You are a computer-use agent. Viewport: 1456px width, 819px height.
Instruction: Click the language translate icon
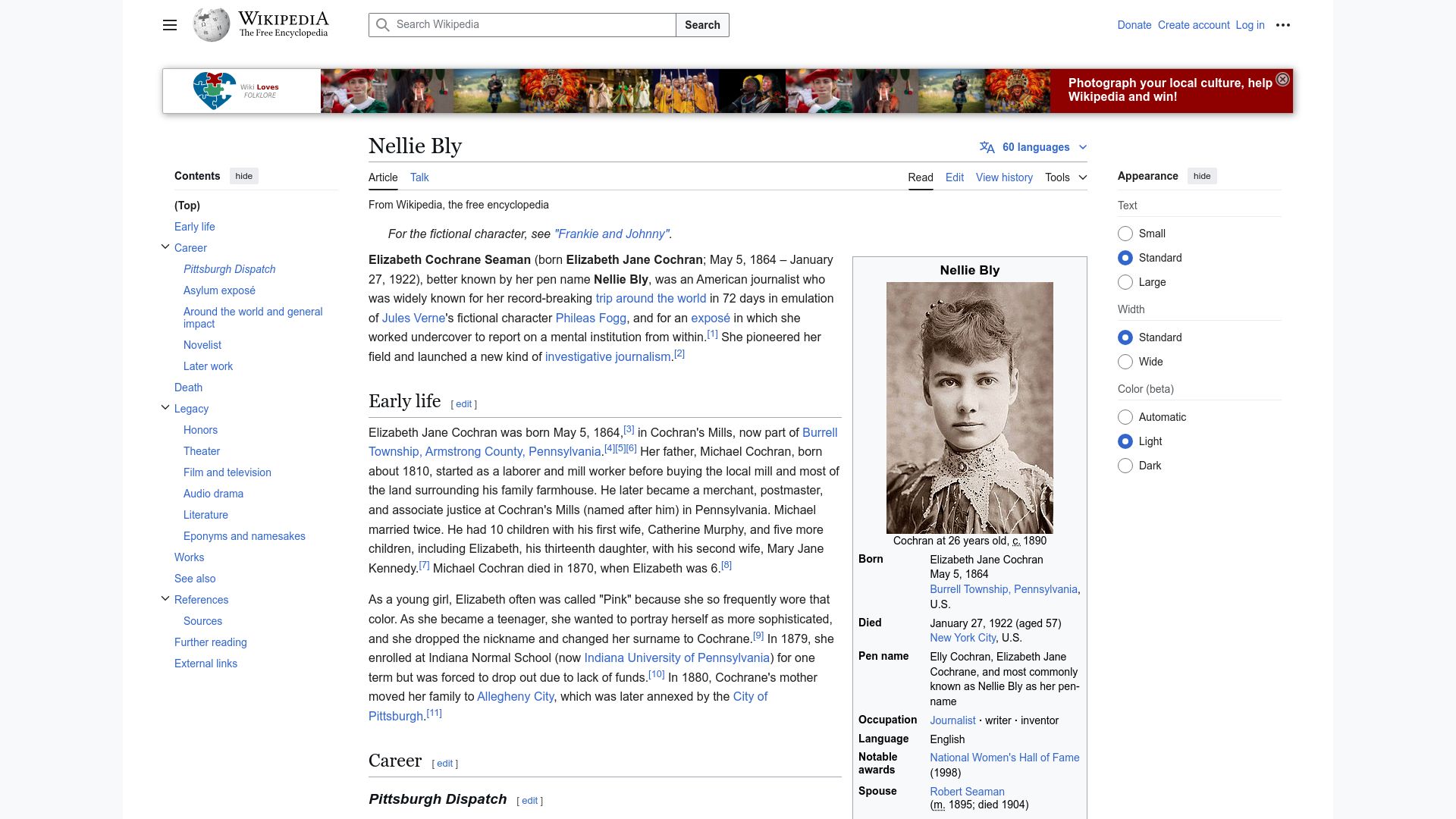(987, 147)
